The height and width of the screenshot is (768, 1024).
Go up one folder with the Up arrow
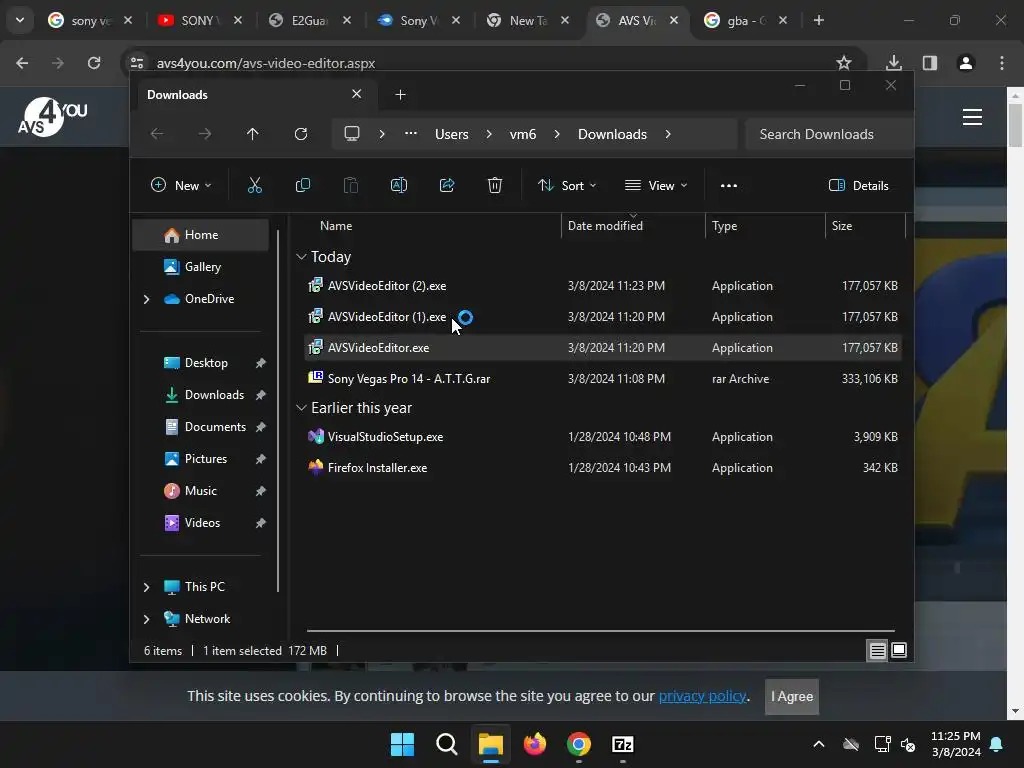click(253, 134)
